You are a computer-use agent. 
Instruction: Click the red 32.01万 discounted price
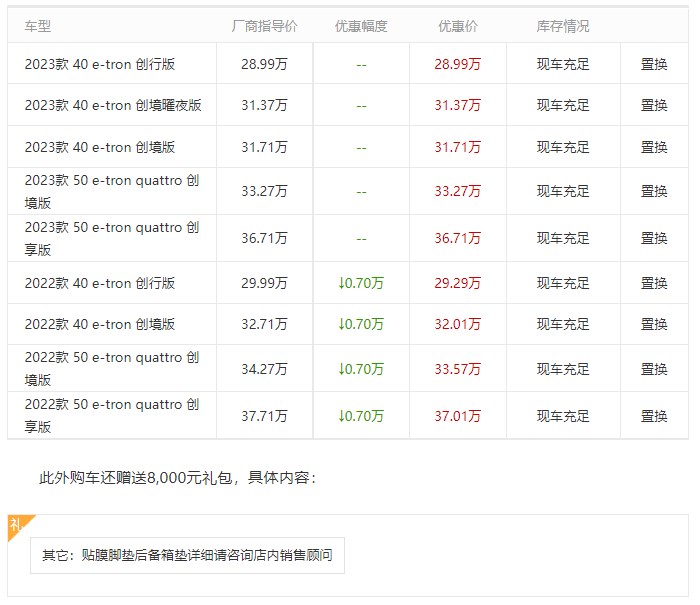coord(458,324)
